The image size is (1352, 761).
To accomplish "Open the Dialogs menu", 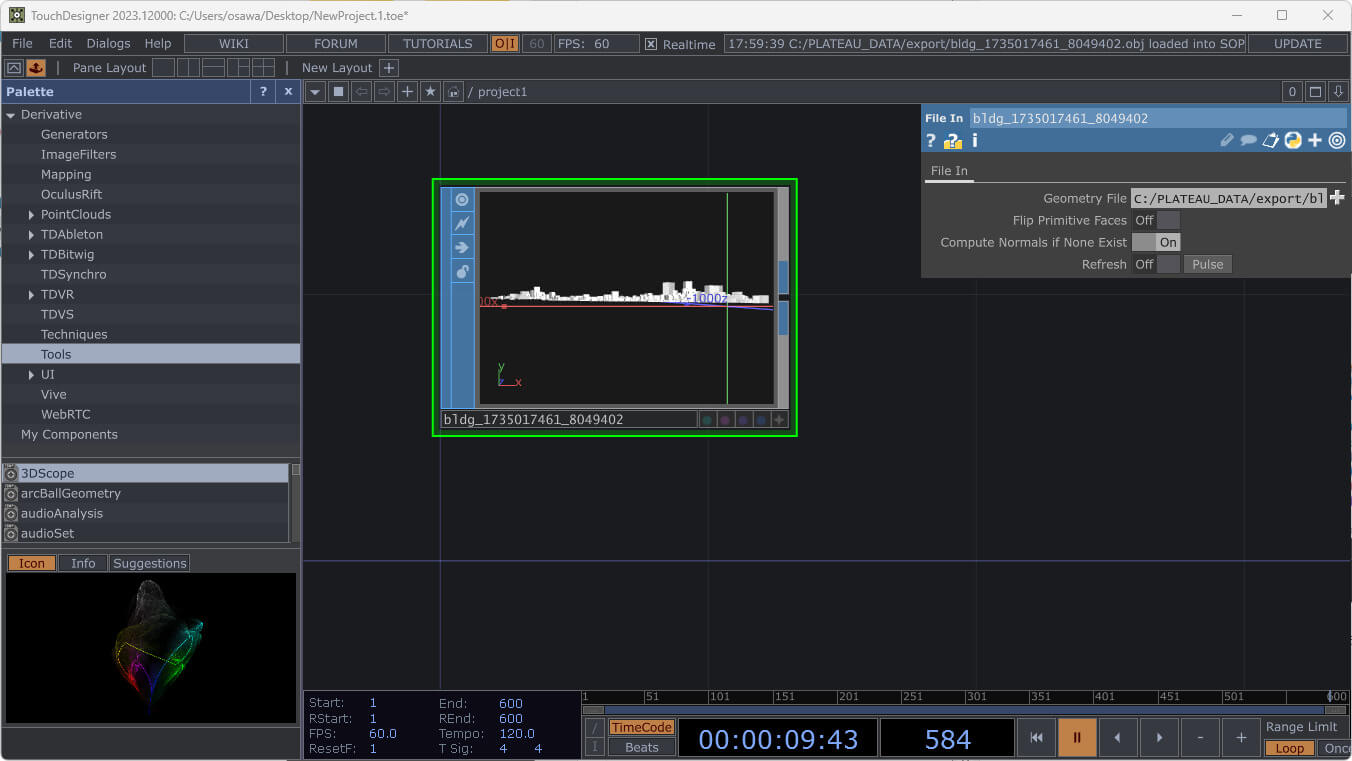I will [108, 44].
